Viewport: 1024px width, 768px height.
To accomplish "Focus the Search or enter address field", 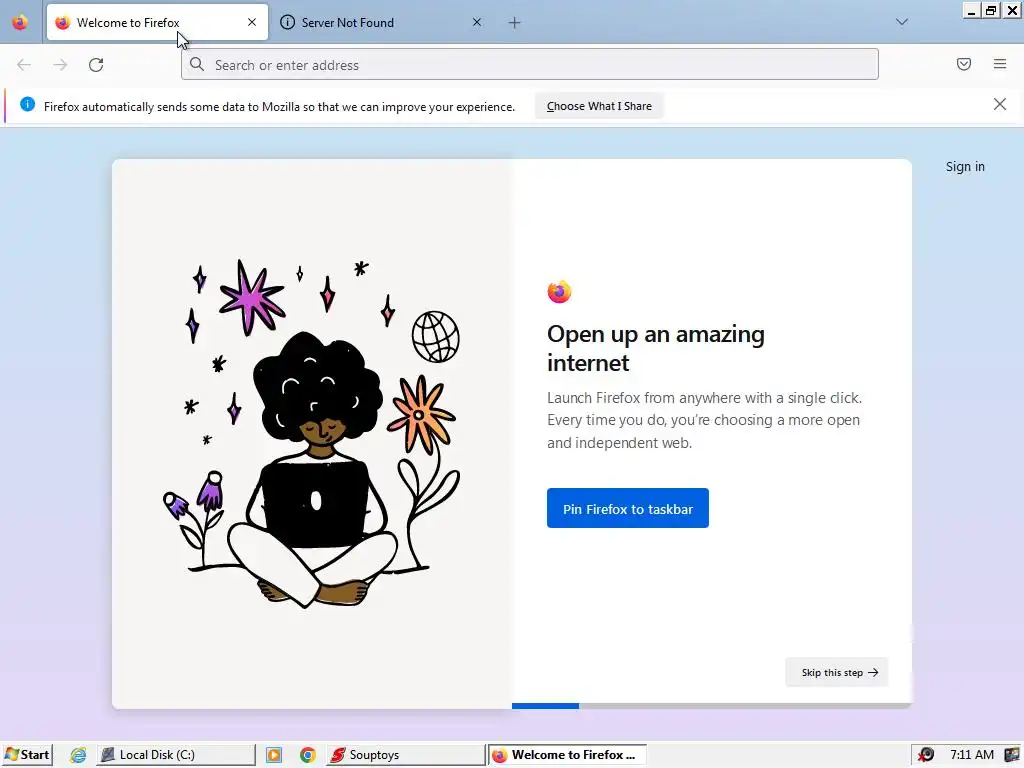I will click(530, 65).
